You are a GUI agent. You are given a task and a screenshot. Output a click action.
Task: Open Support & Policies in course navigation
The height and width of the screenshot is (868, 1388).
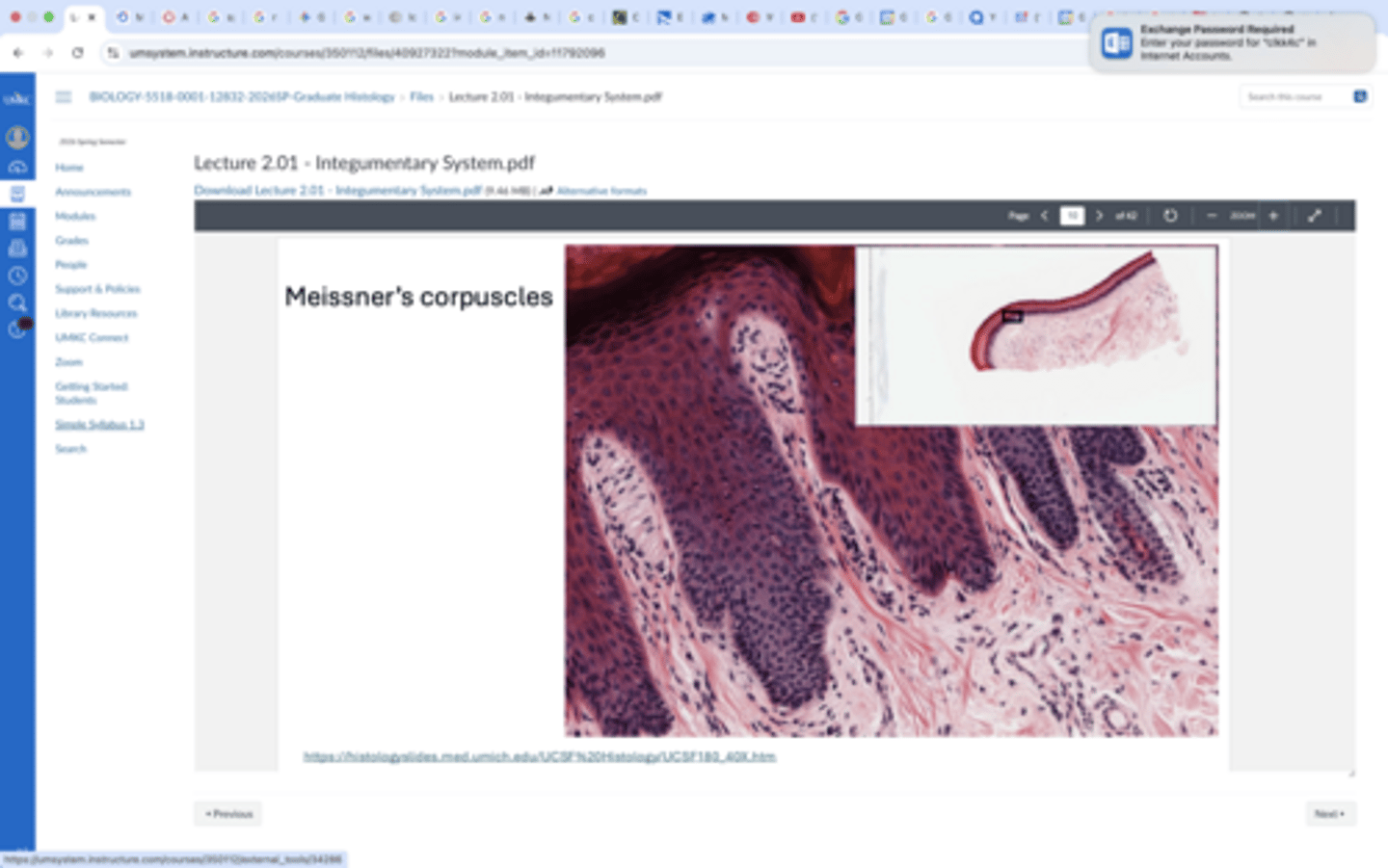coord(97,289)
